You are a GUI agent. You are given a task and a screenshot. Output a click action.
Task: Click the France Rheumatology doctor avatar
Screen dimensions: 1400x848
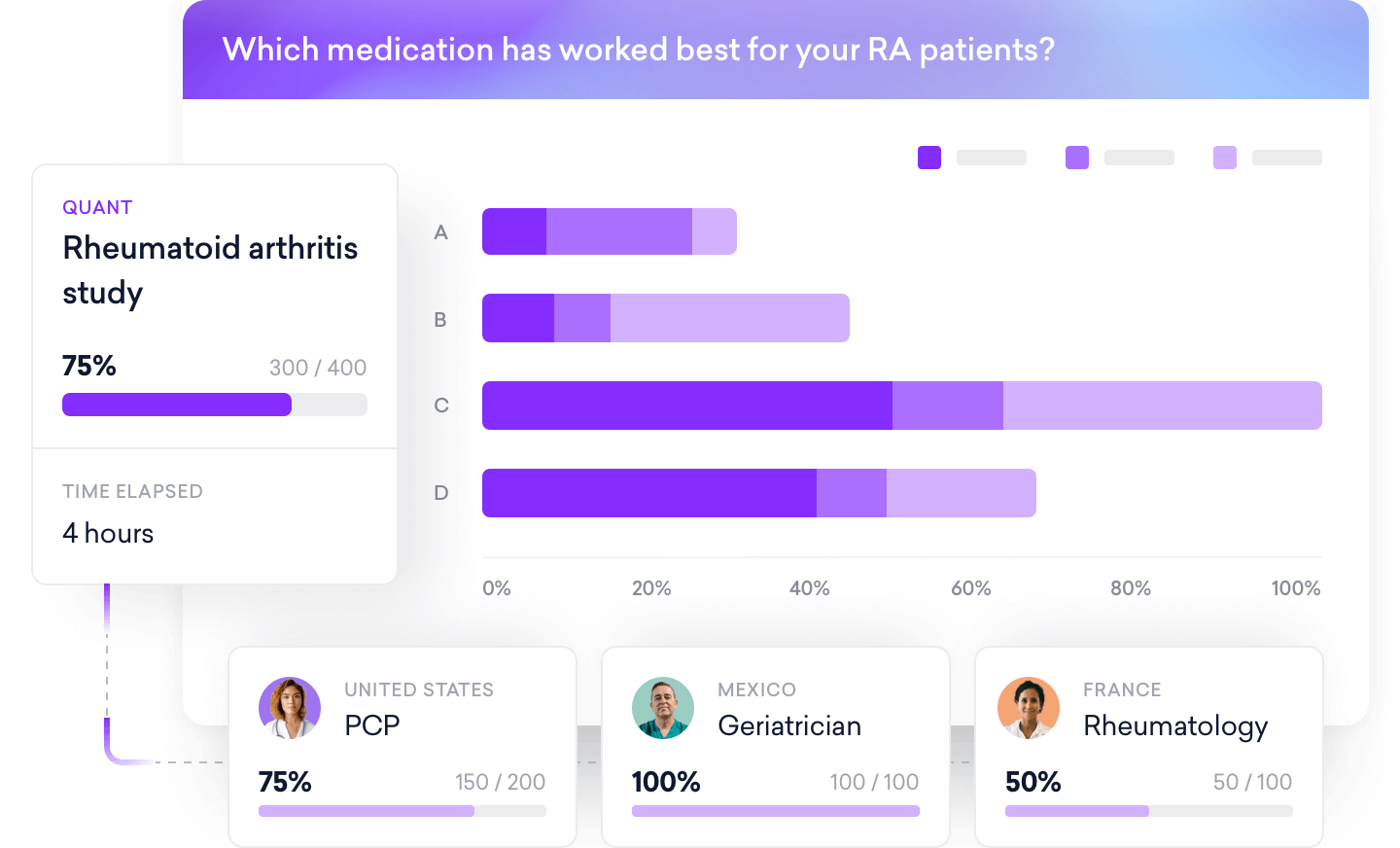(x=1029, y=708)
